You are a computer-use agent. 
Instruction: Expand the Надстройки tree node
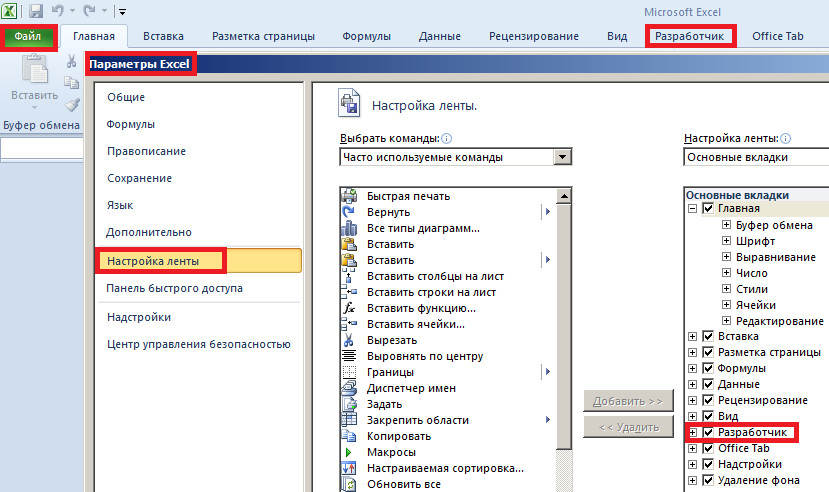(692, 465)
